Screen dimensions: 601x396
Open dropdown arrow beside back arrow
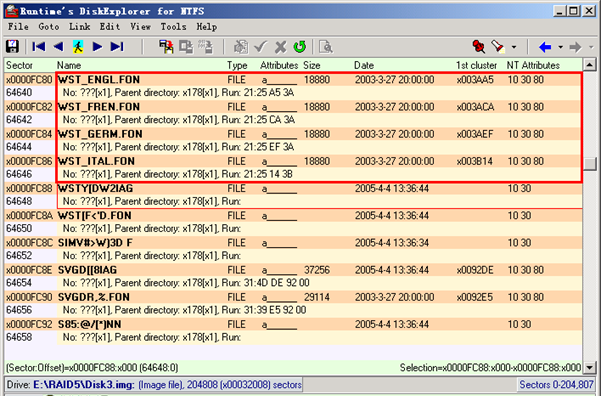click(x=560, y=47)
